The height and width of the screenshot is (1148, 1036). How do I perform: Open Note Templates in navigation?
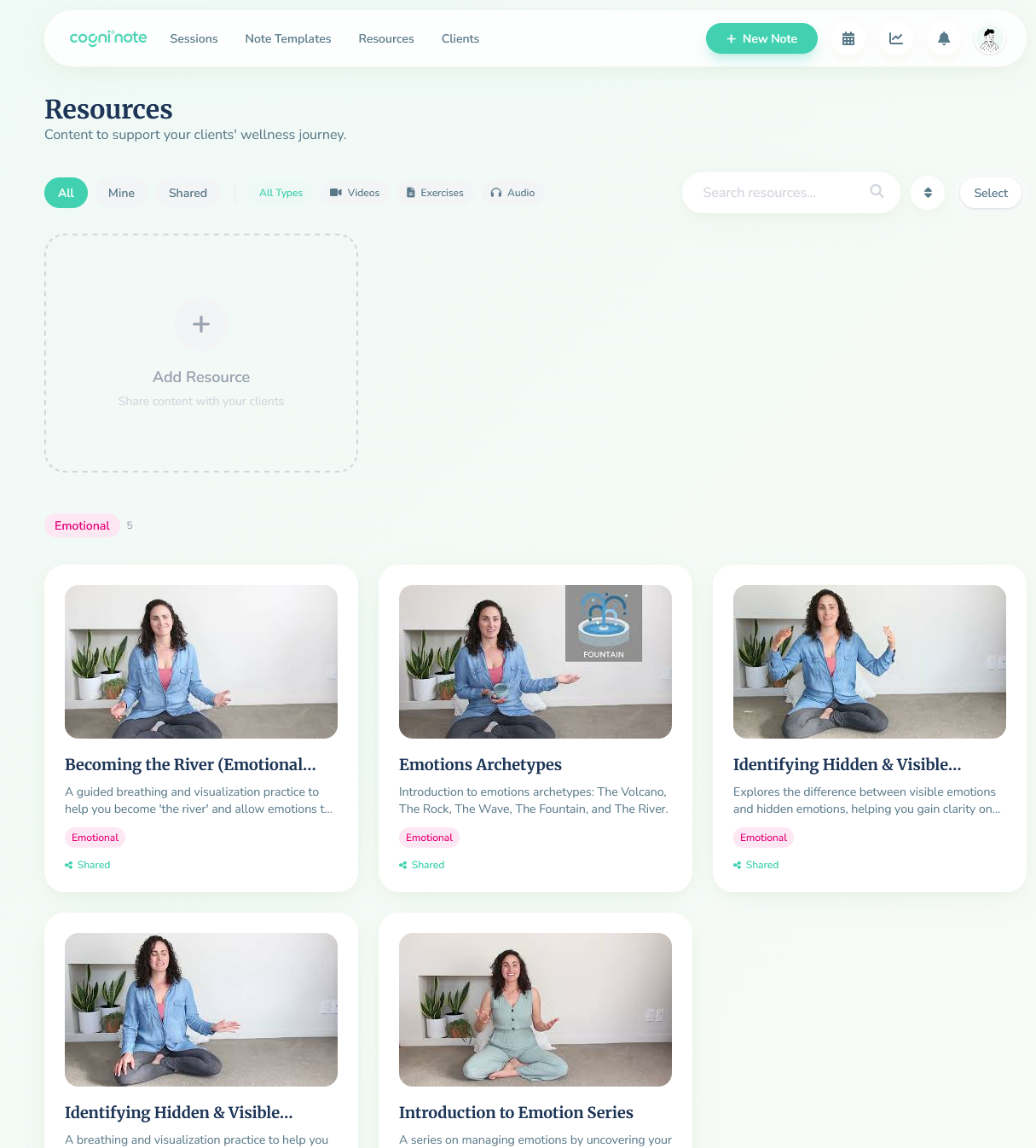[x=287, y=38]
